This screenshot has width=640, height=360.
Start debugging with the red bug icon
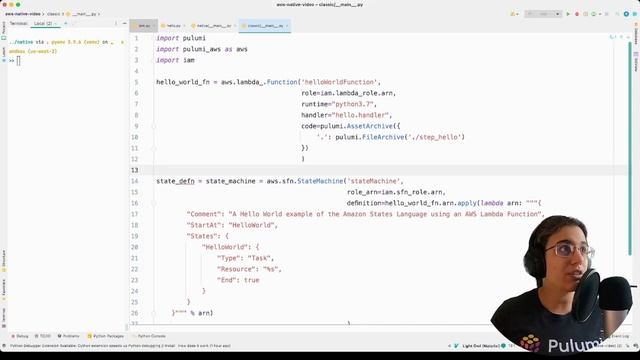[577, 14]
